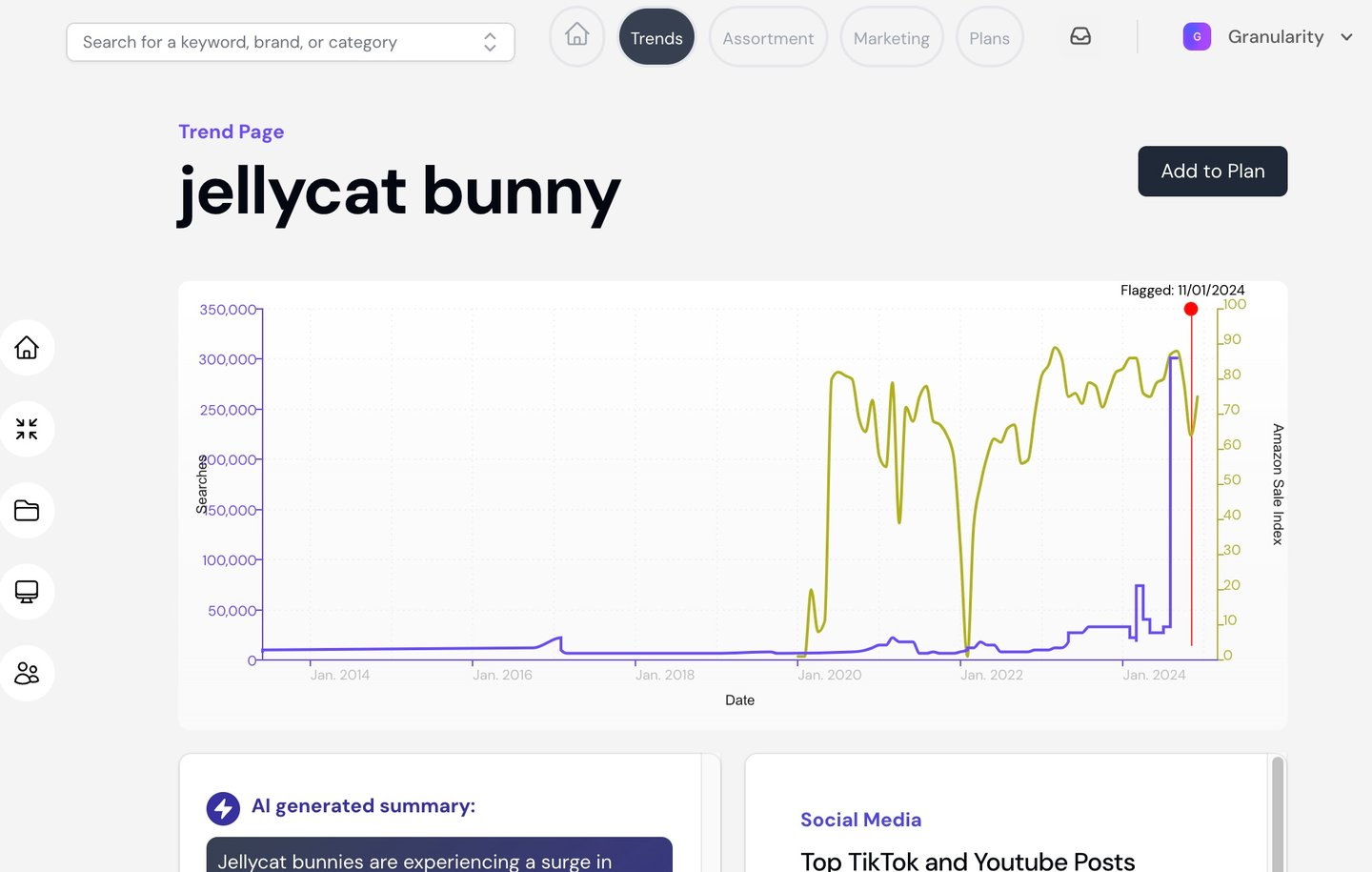The image size is (1372, 872).
Task: Open the Trends tab
Action: [656, 37]
